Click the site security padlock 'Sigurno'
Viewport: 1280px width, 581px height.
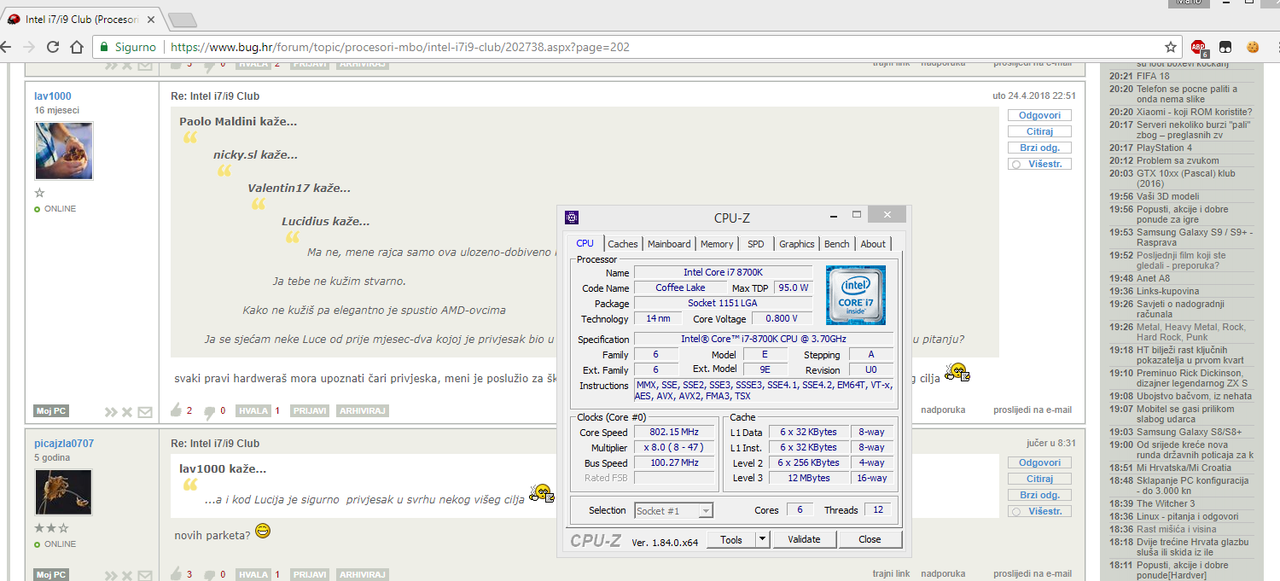coord(128,47)
